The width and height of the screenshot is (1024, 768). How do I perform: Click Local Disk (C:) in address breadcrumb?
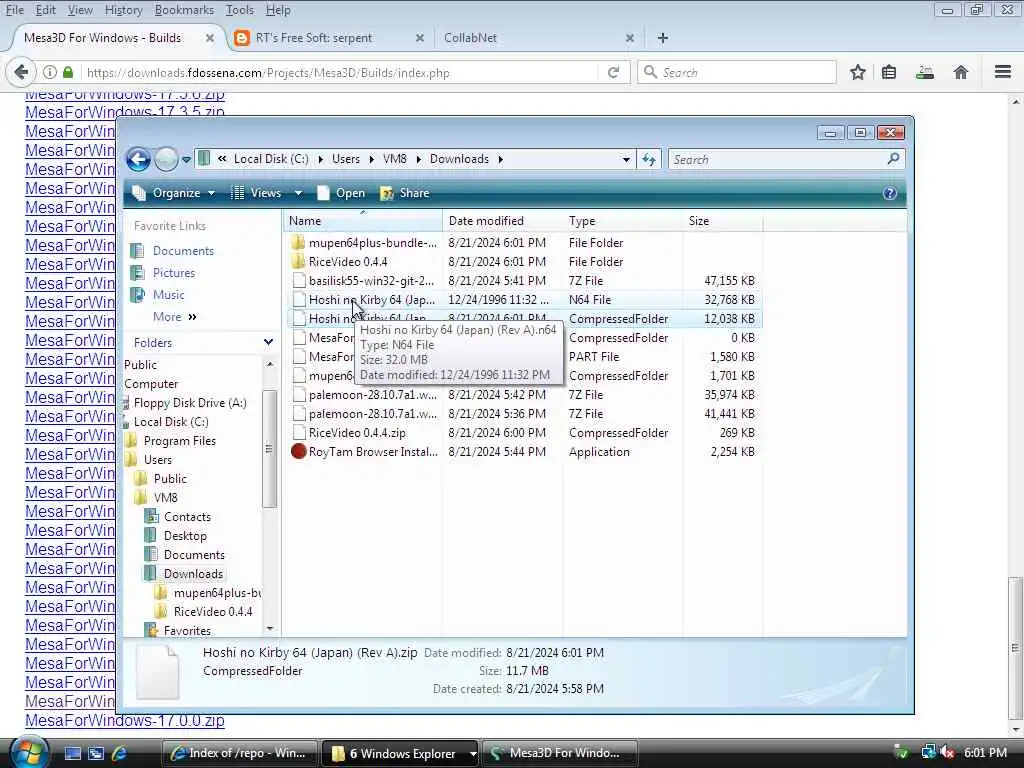(271, 159)
